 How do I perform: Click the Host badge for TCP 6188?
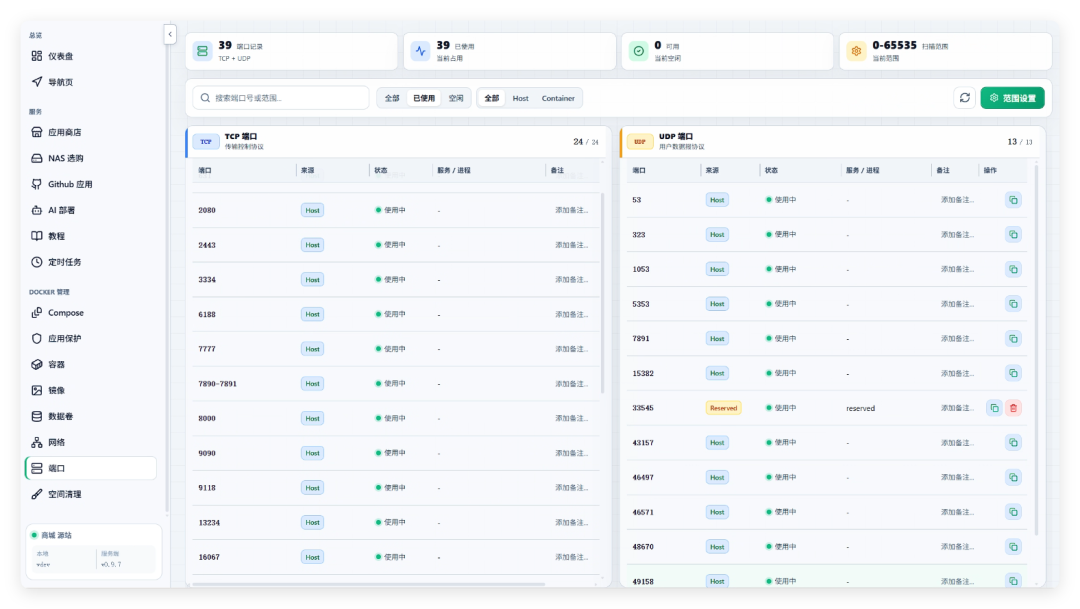(x=312, y=314)
